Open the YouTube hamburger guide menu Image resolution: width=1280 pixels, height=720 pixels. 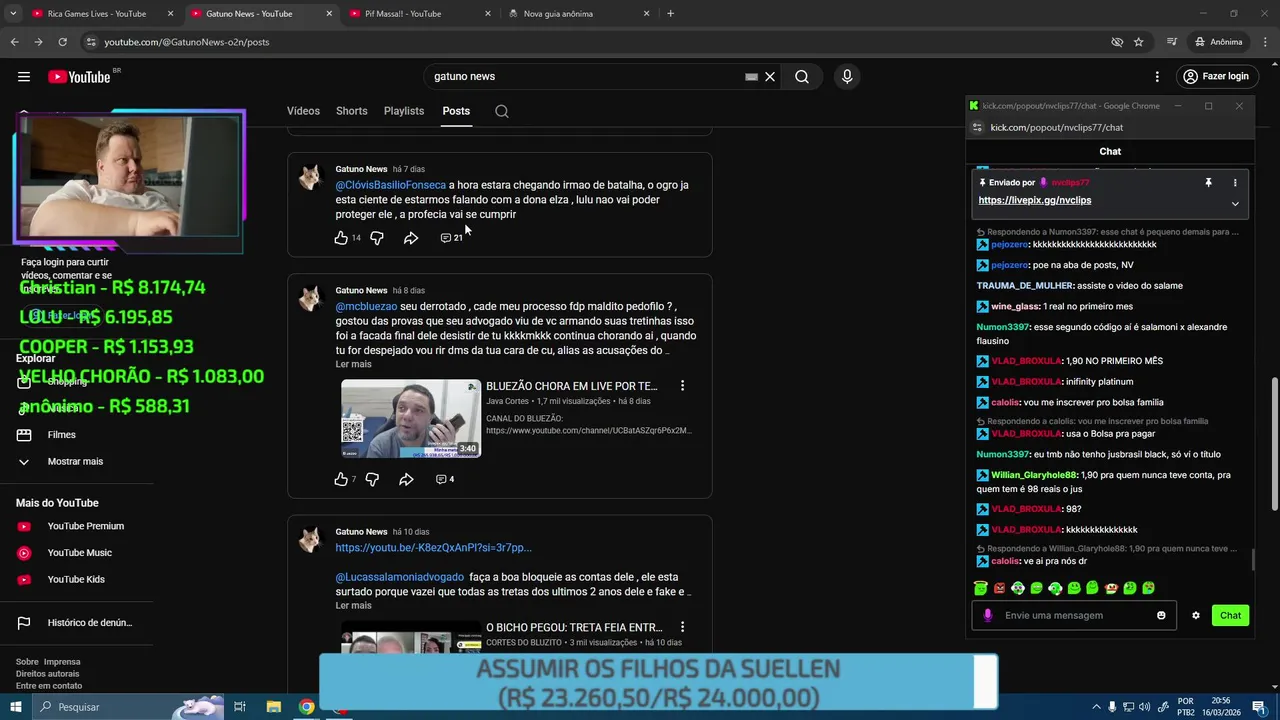[x=23, y=76]
